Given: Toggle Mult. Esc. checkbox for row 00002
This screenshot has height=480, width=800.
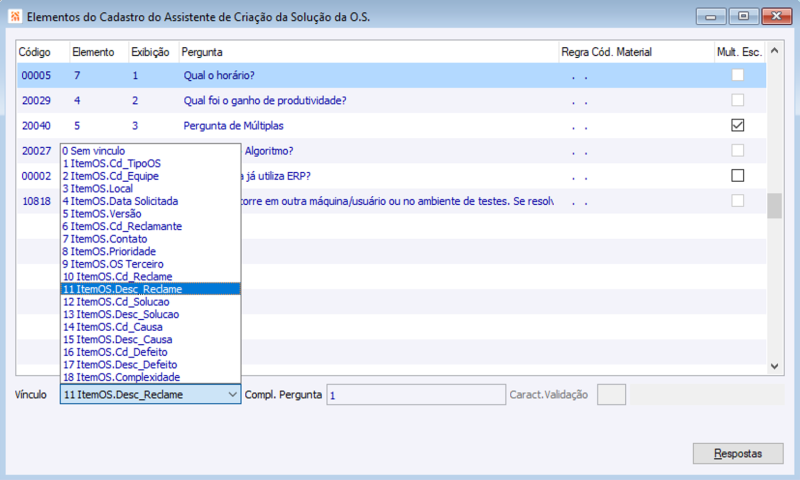Looking at the screenshot, I should click(x=737, y=175).
